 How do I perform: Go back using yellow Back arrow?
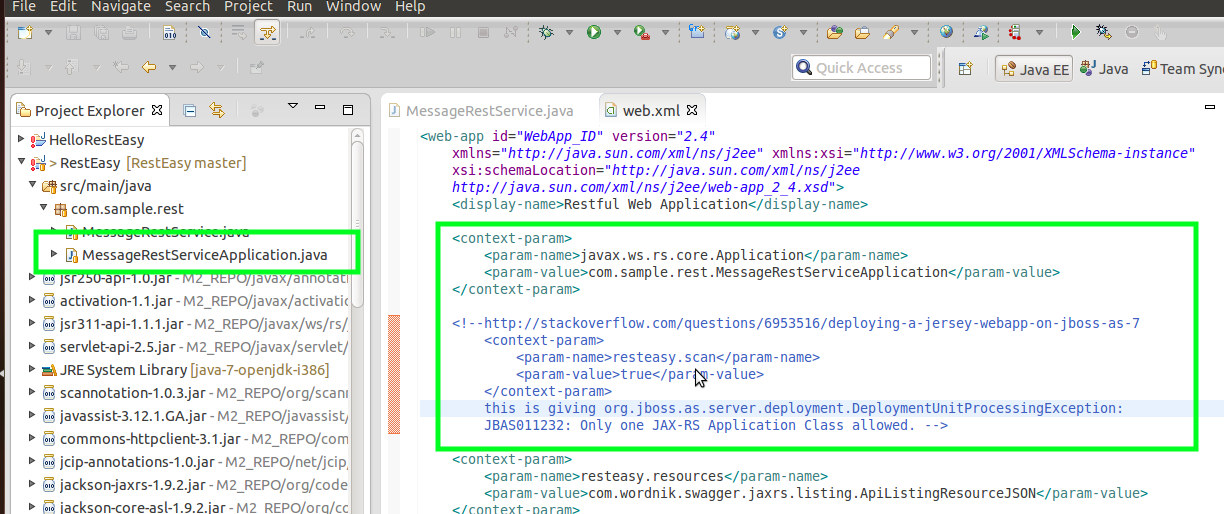coord(149,68)
